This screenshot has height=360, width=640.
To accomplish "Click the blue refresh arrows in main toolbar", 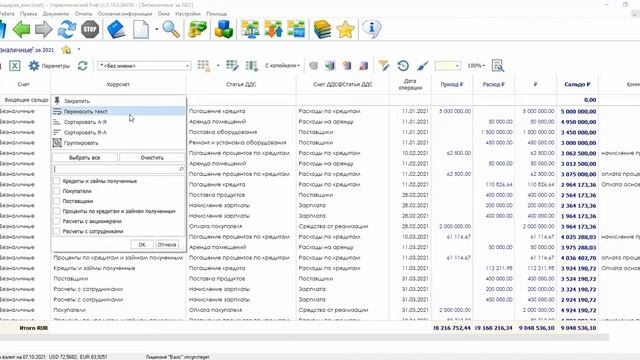I will (67, 29).
